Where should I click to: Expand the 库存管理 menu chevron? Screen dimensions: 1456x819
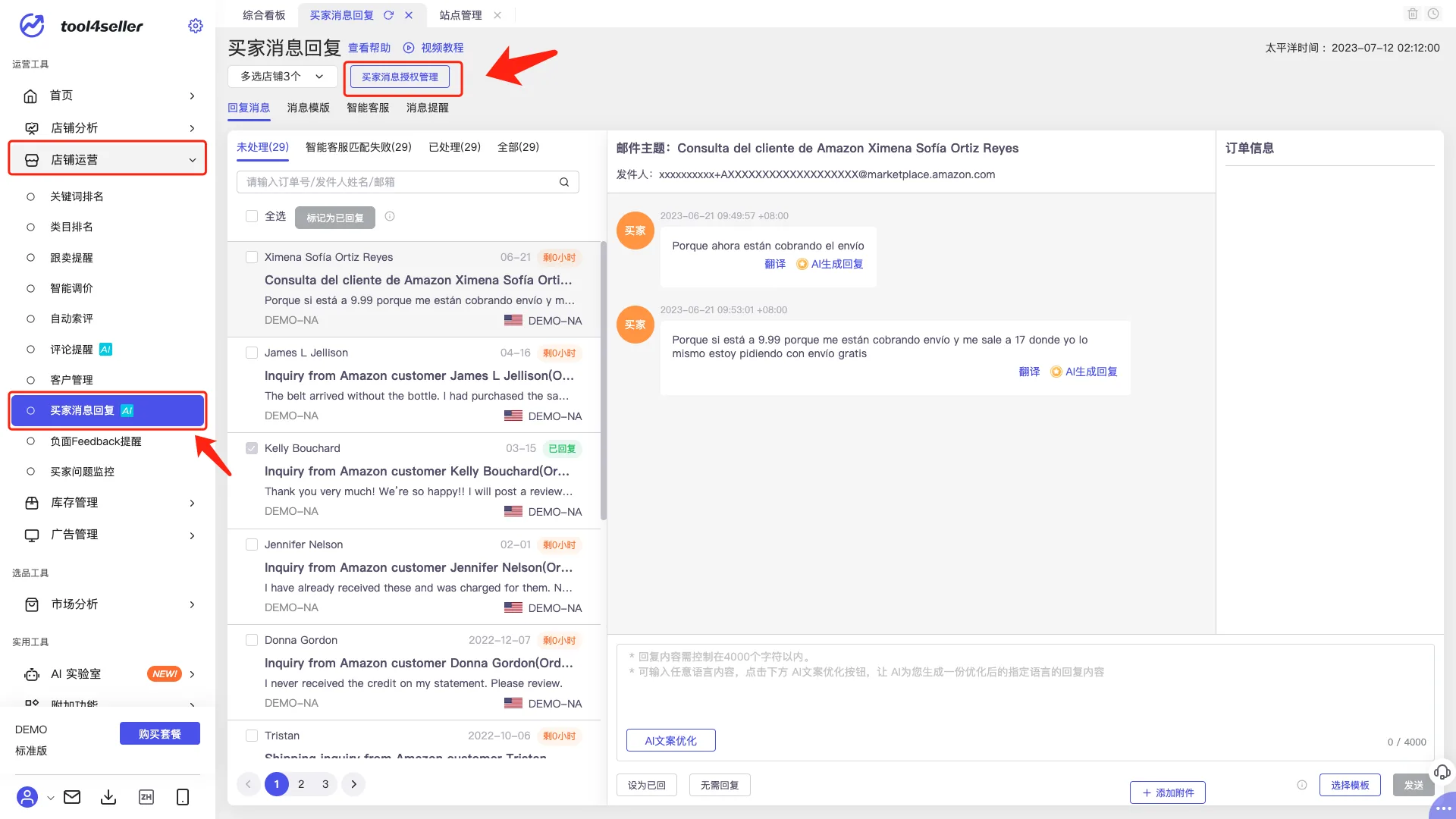click(x=192, y=504)
